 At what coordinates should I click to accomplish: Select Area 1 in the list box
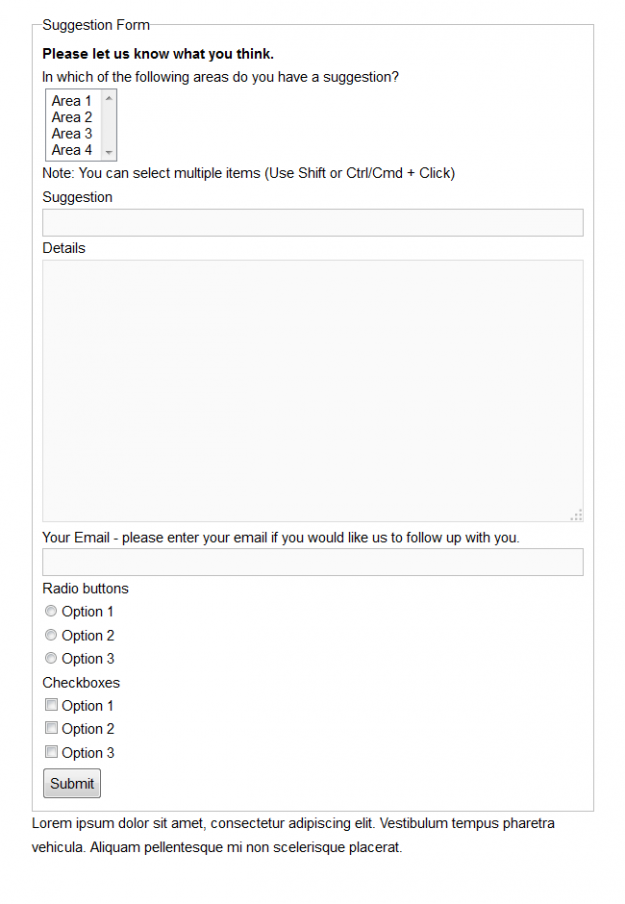(x=72, y=101)
